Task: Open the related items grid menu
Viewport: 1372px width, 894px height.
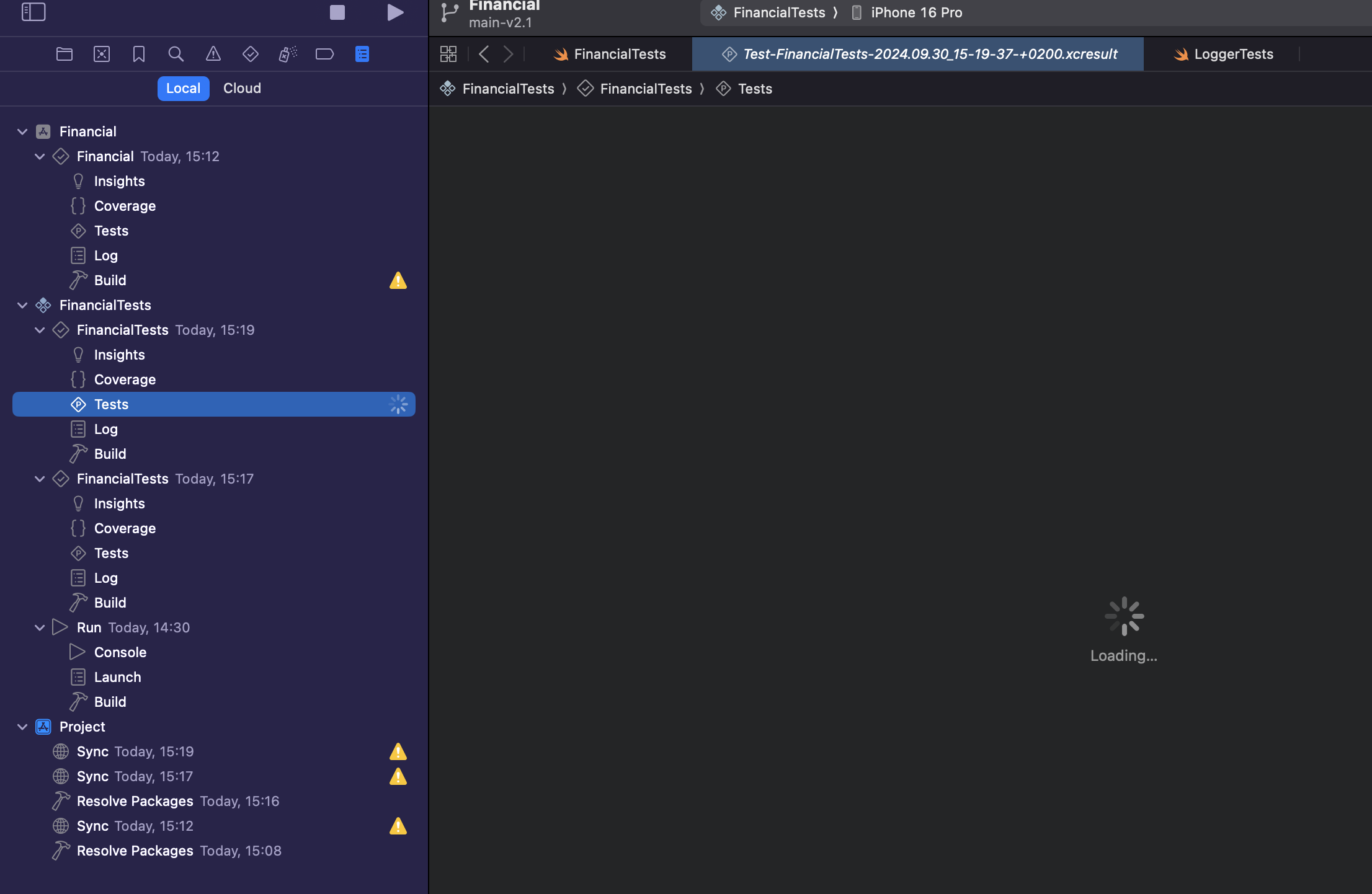Action: 448,54
